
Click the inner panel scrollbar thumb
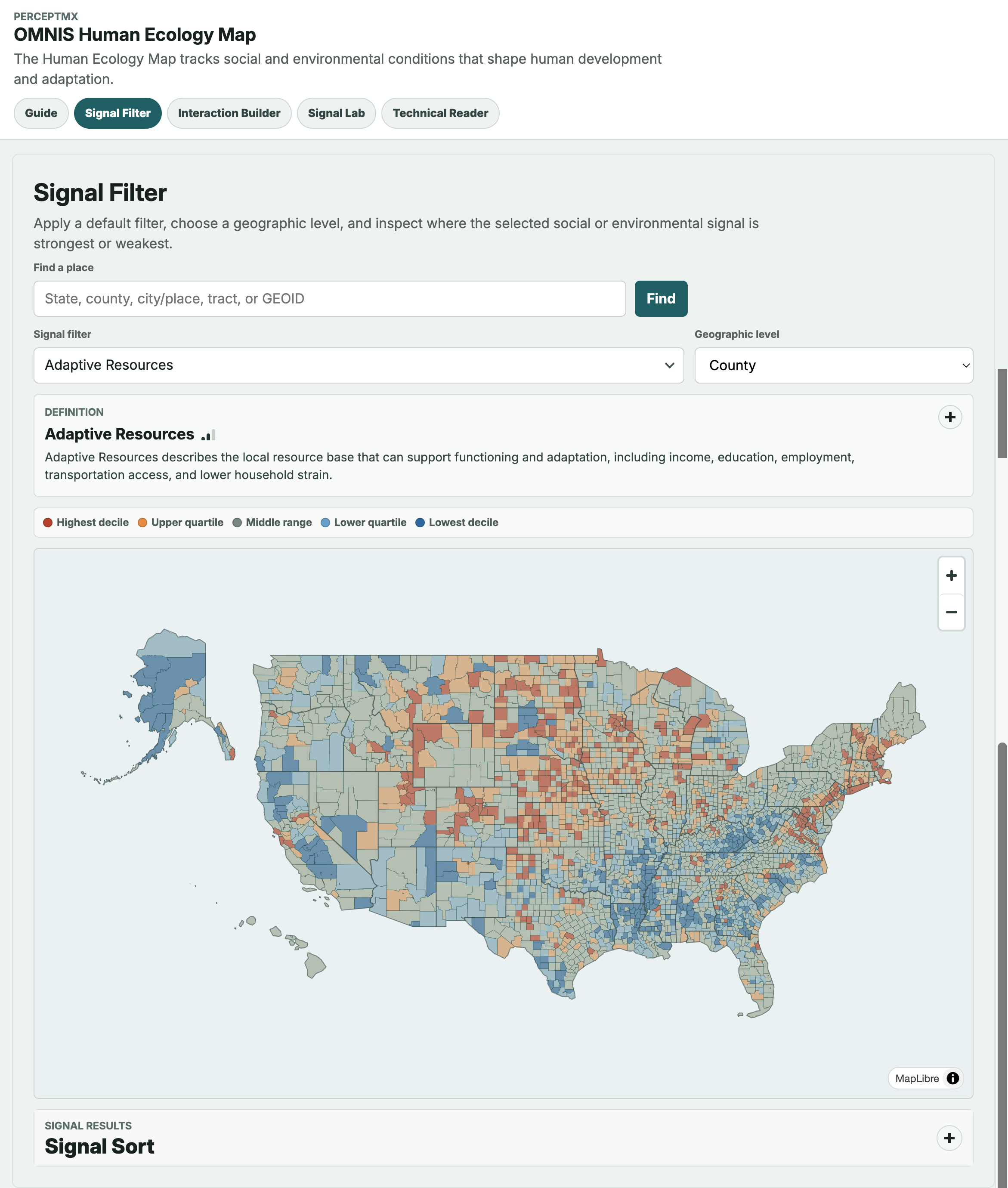point(1002,413)
